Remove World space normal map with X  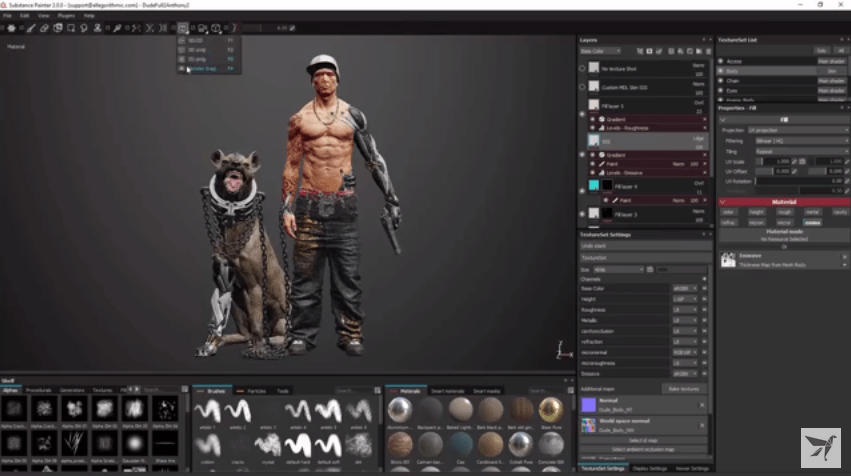tap(702, 425)
